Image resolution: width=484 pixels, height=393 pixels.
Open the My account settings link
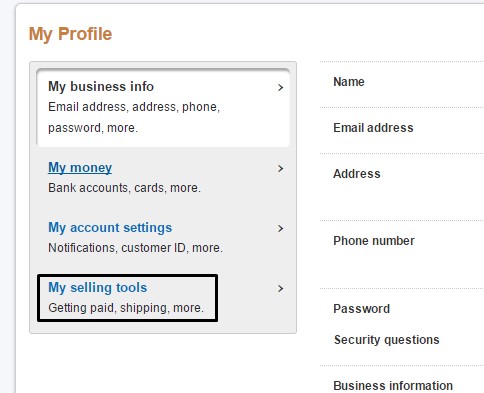(x=110, y=228)
